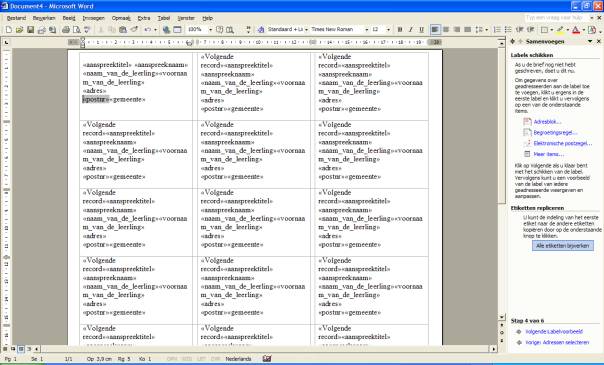This screenshot has width=604, height=365.
Task: Click the Open folder icon
Action: tap(19, 30)
